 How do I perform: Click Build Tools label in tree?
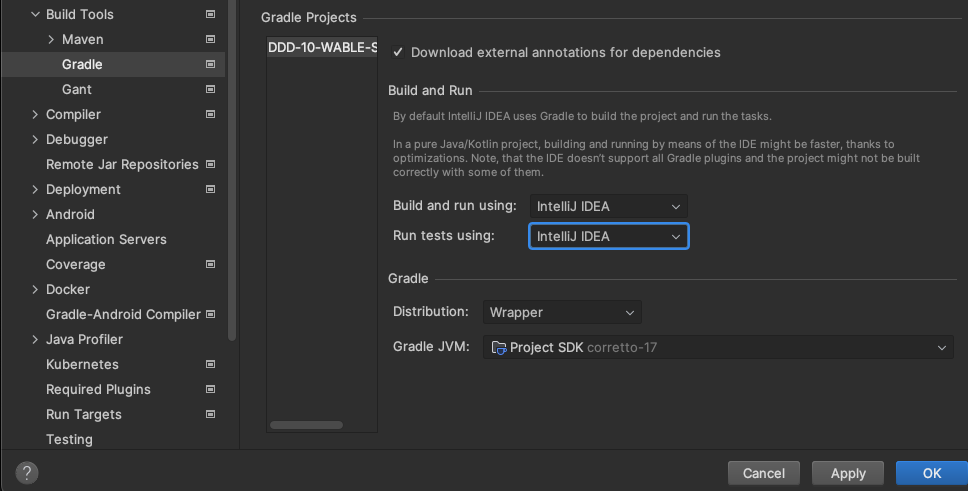80,14
